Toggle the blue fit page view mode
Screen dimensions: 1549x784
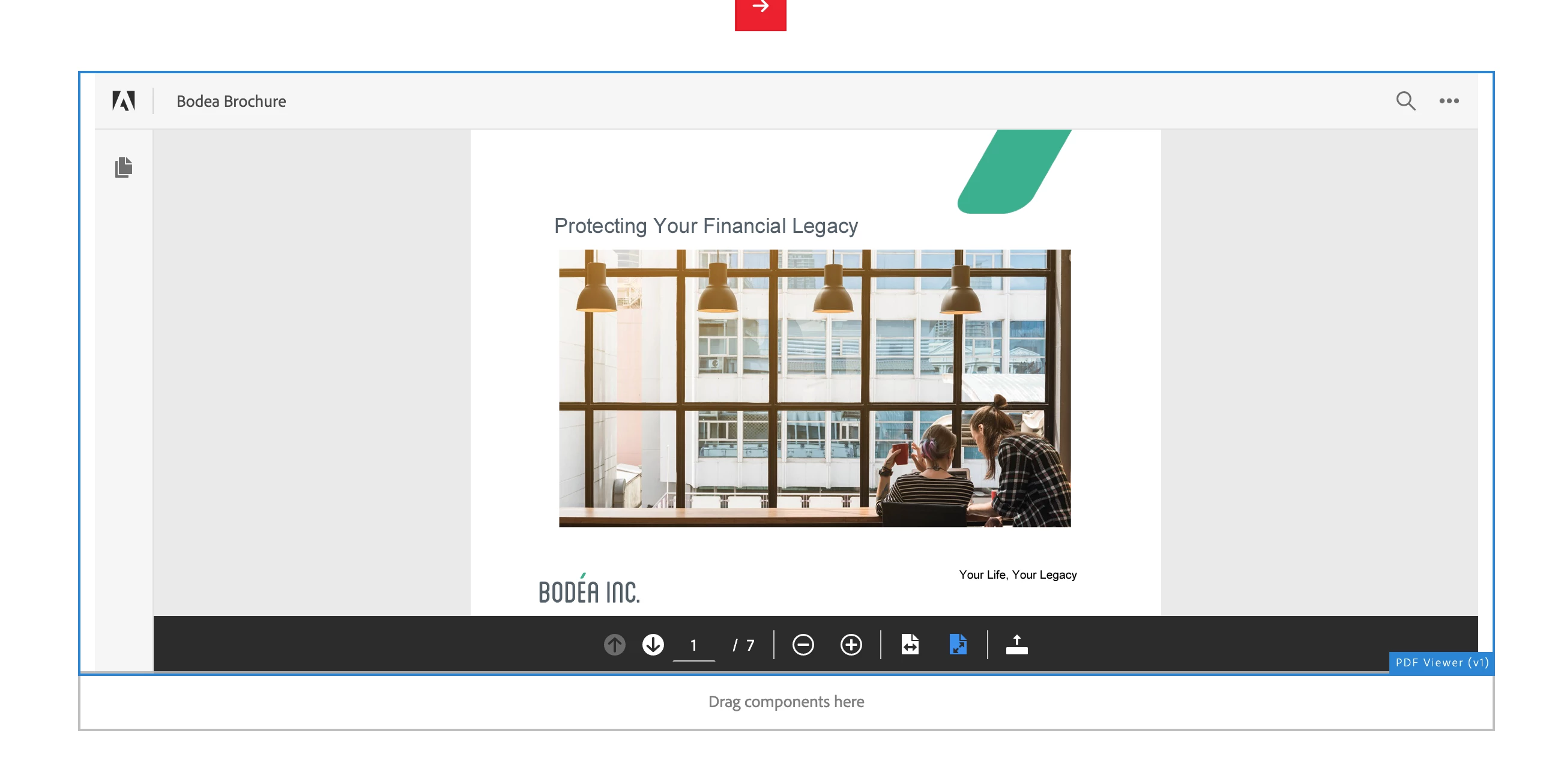[957, 645]
